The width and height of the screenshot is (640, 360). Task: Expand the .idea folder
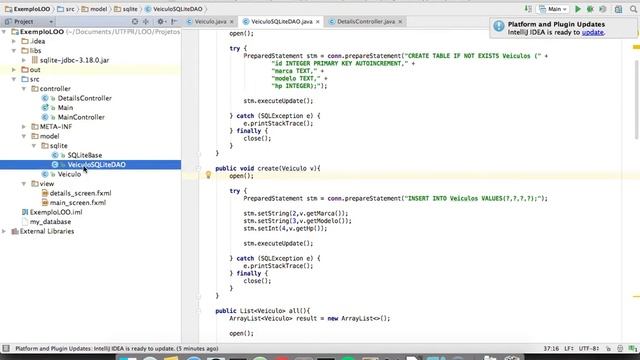click(x=14, y=41)
